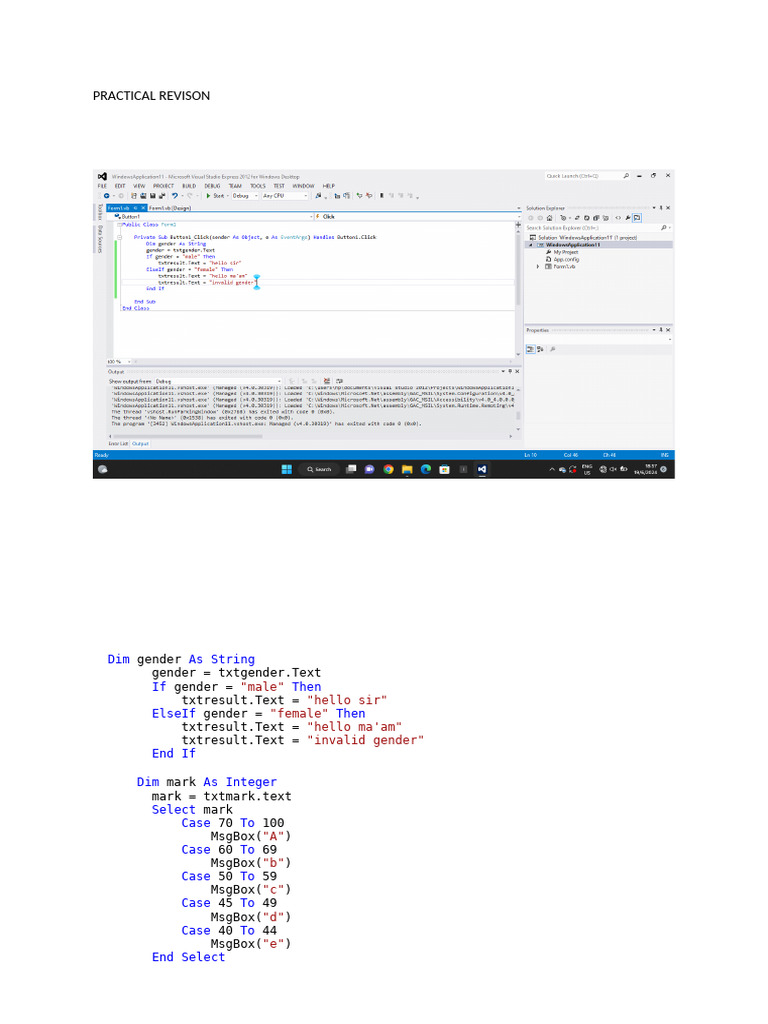The height and width of the screenshot is (1024, 768).
Task: Collapse the Public Class Form1 code region
Action: [120, 226]
